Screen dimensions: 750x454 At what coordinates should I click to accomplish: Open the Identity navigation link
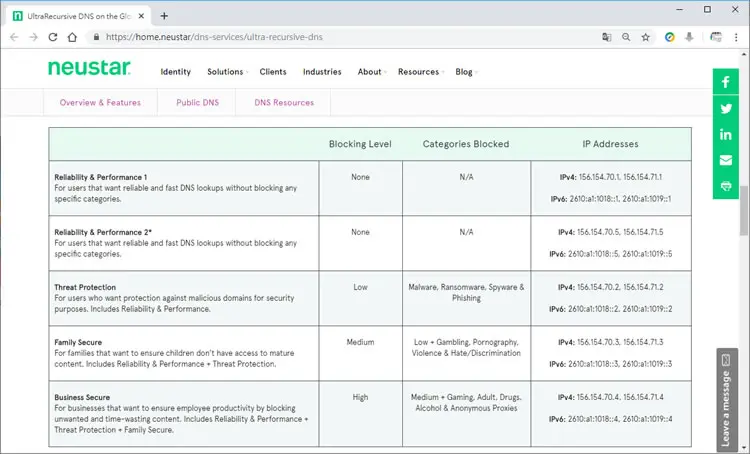pyautogui.click(x=176, y=72)
